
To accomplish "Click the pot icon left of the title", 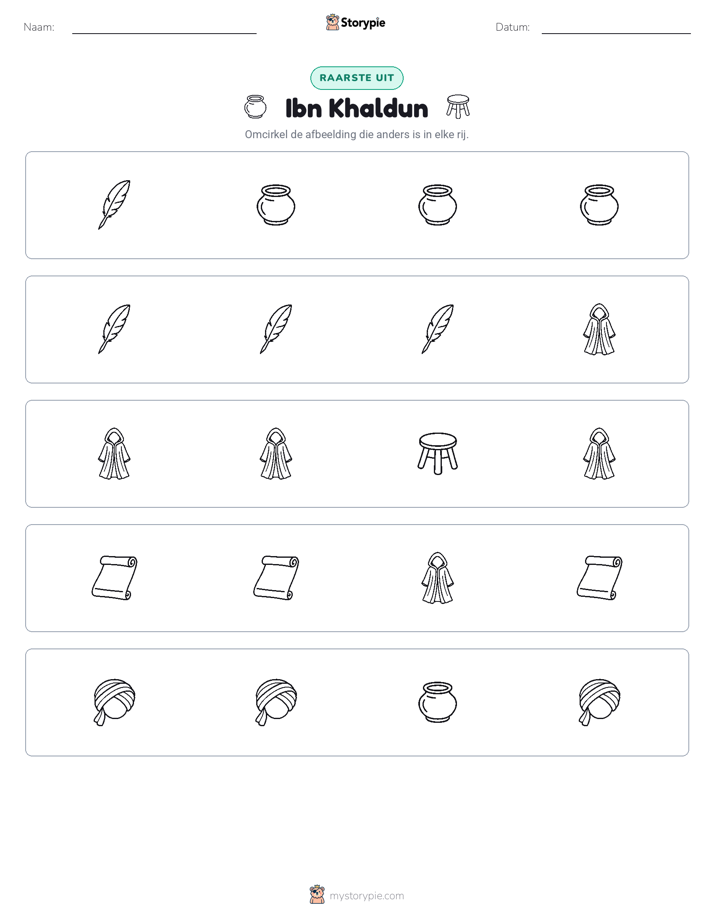I will click(255, 107).
